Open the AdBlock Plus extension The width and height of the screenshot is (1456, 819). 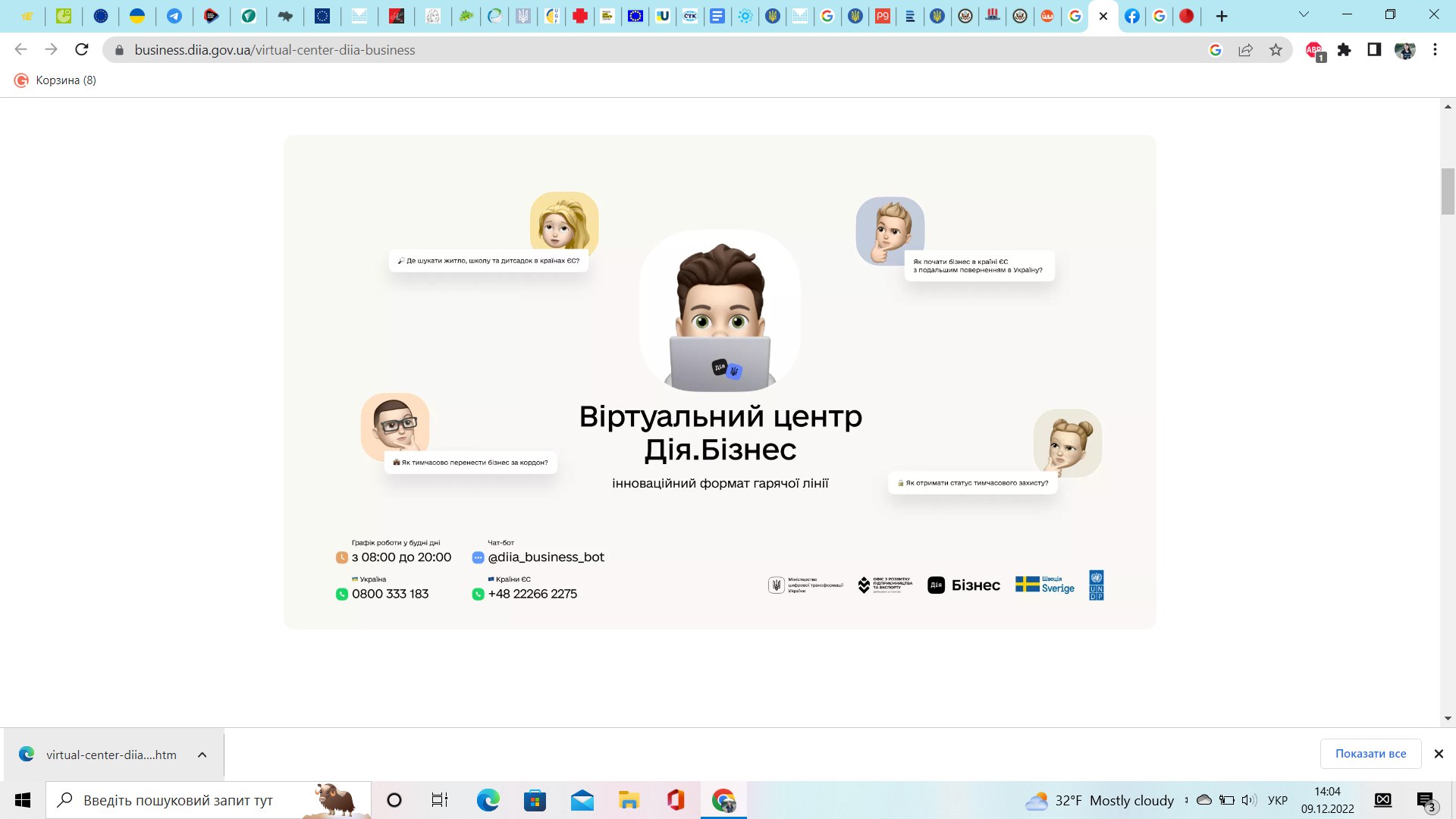click(1315, 51)
